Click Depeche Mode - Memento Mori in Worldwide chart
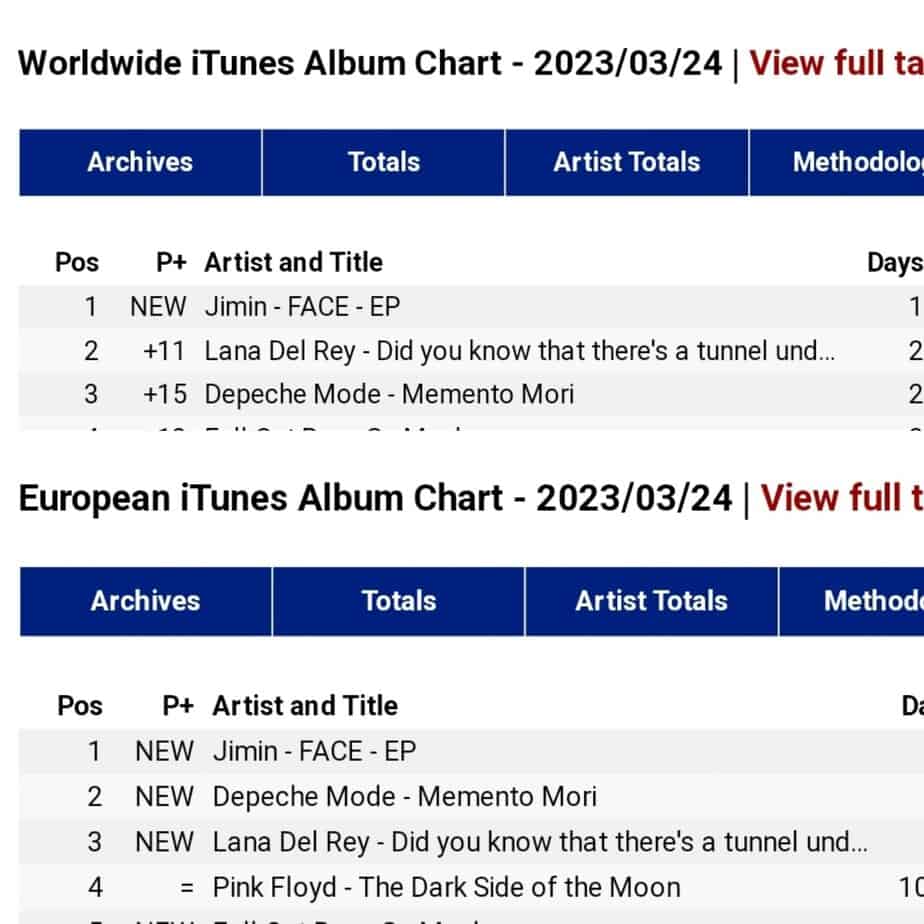 click(389, 394)
